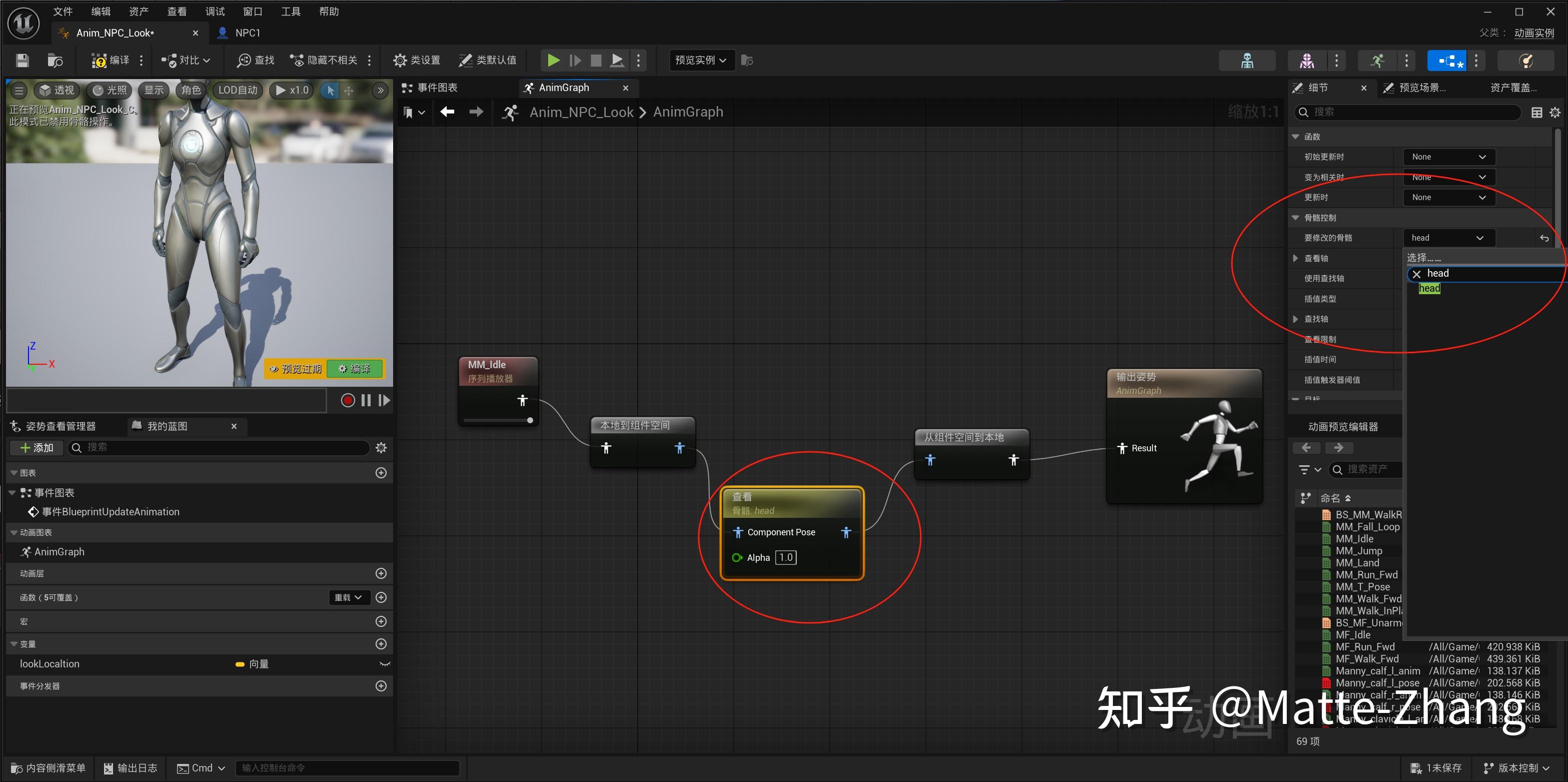The width and height of the screenshot is (1568, 782).
Task: Toggle recording in the pose preview bar
Action: (347, 400)
